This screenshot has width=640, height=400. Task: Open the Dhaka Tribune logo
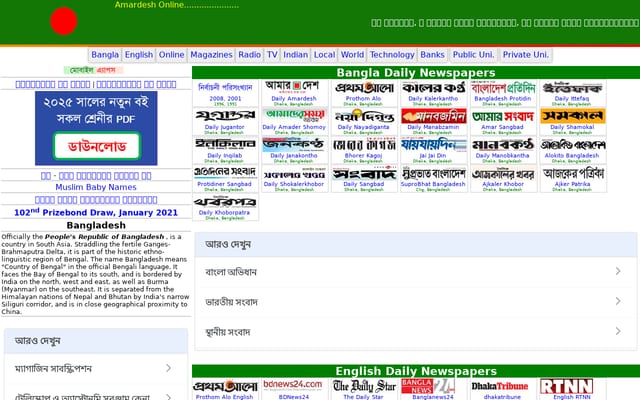tap(500, 386)
